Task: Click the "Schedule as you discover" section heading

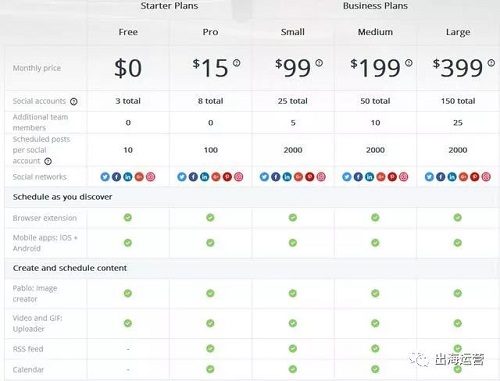Action: point(62,197)
